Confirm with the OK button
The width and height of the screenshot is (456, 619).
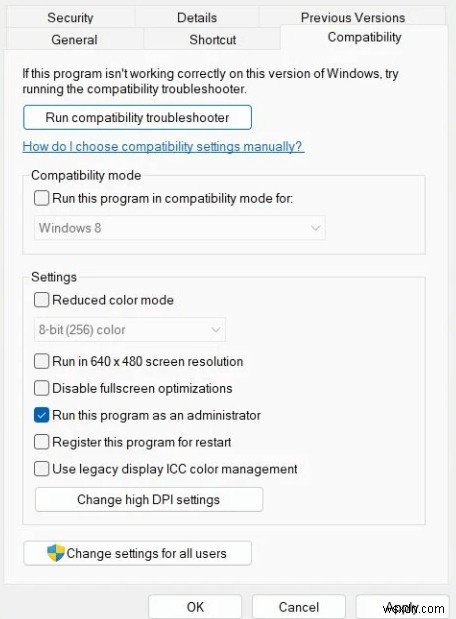[195, 607]
